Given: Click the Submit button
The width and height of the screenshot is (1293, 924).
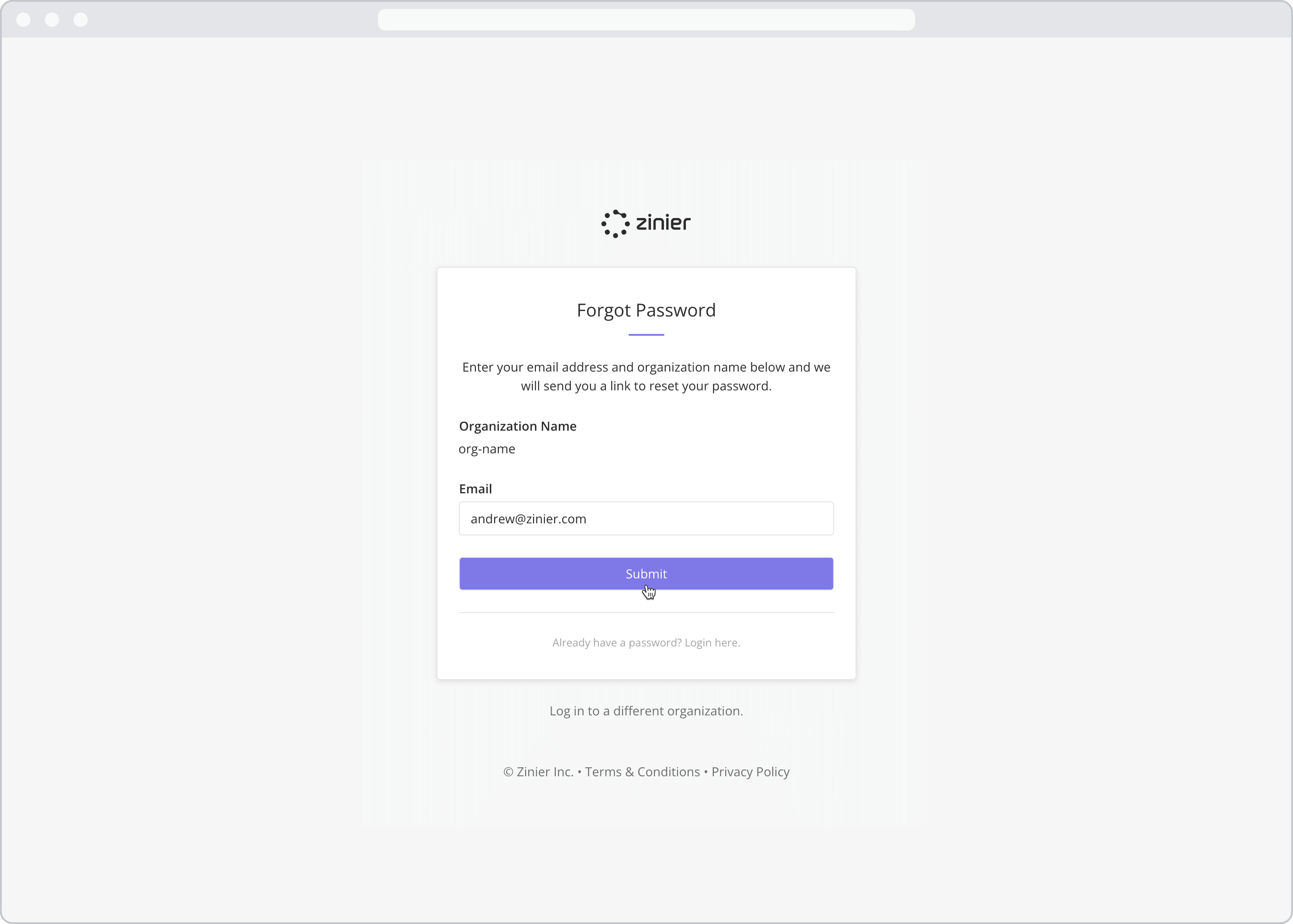Looking at the screenshot, I should [646, 573].
